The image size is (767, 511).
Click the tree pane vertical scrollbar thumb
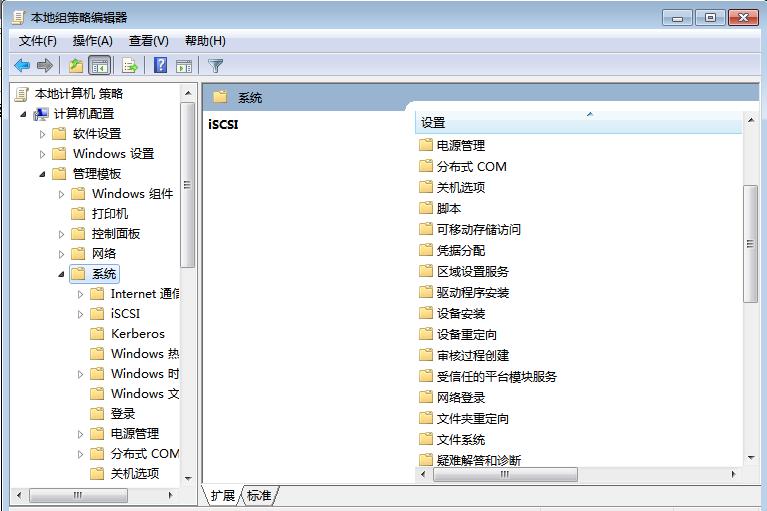coord(188,185)
